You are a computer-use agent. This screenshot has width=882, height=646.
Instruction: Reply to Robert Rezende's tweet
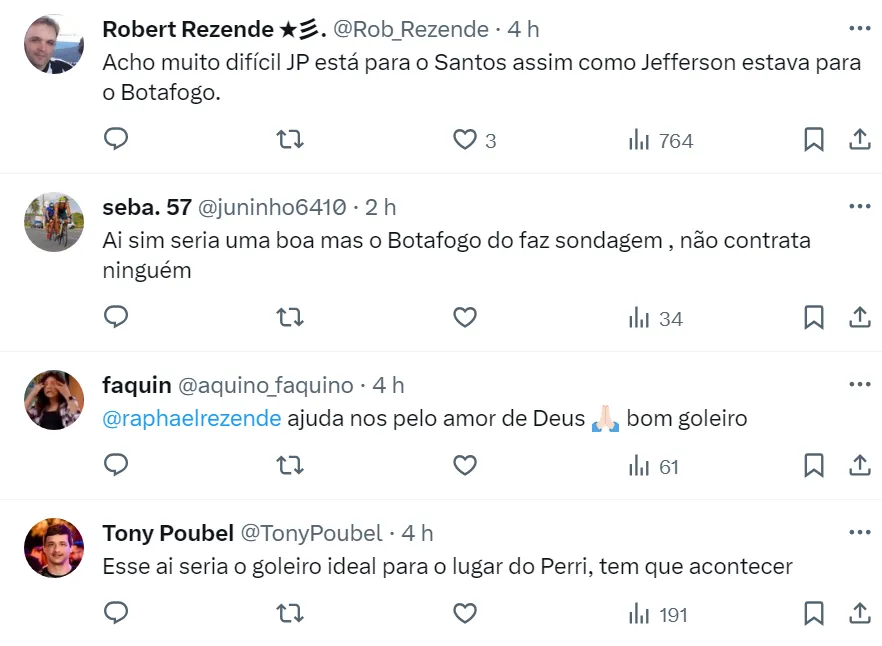[x=116, y=140]
